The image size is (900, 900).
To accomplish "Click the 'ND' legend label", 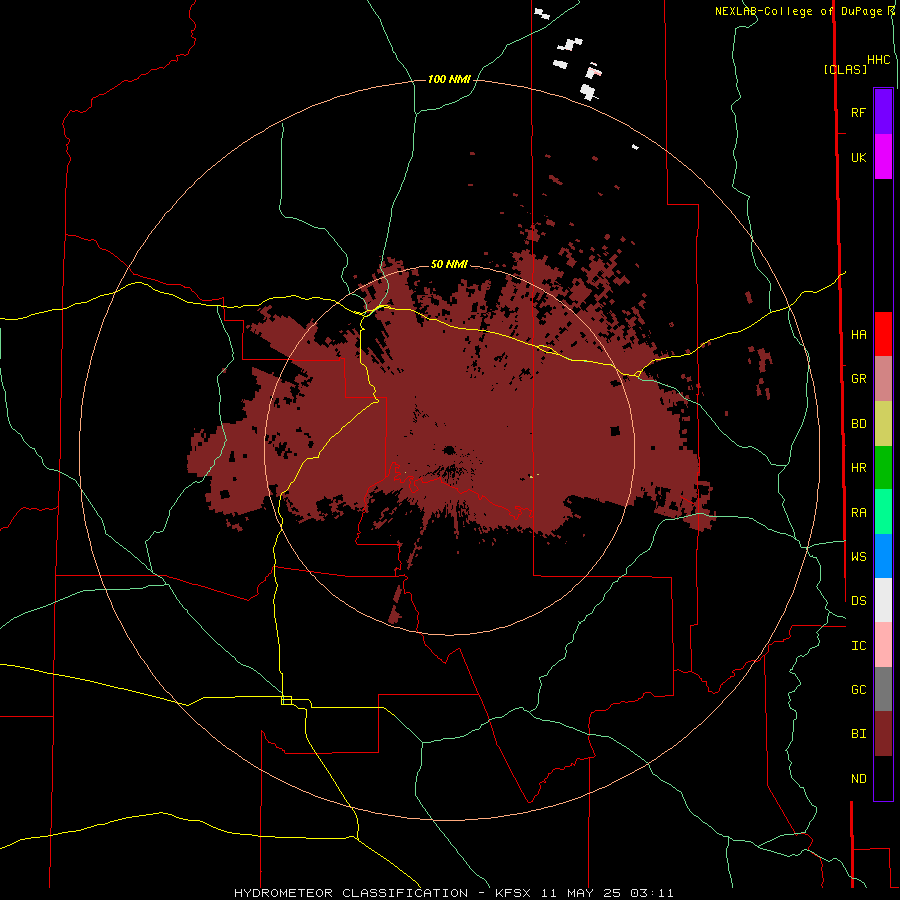I will (858, 779).
